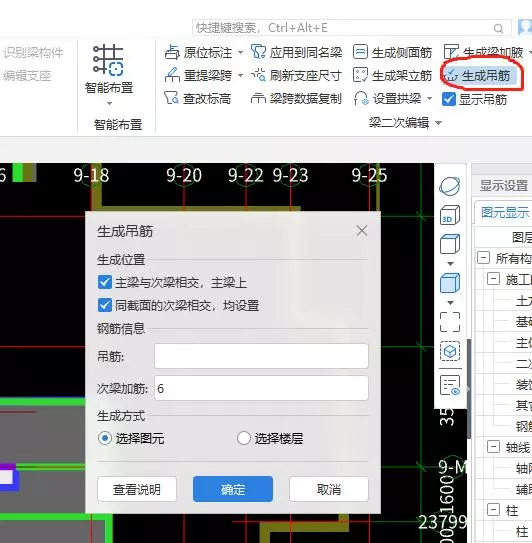Expand the 梁二次编辑 group dropdown

pos(438,123)
